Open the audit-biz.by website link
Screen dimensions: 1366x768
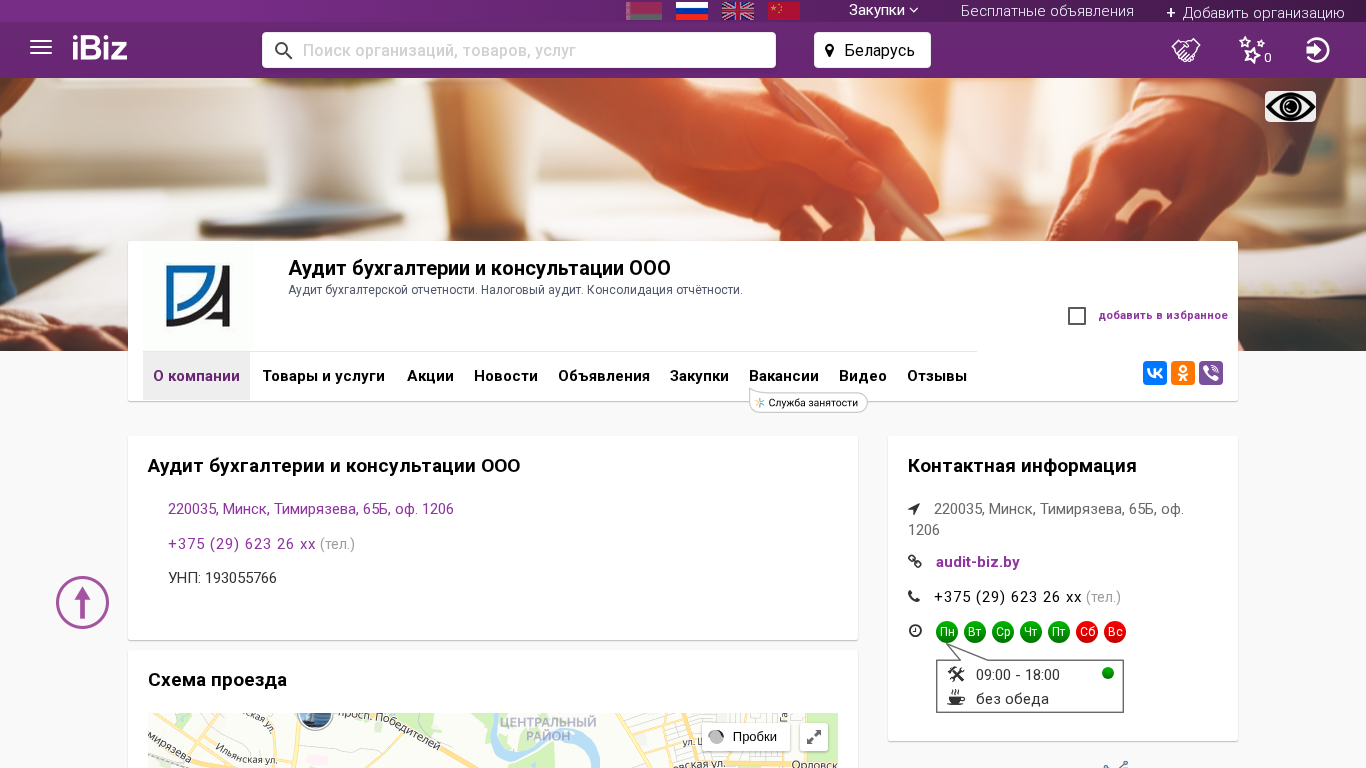pyautogui.click(x=977, y=562)
